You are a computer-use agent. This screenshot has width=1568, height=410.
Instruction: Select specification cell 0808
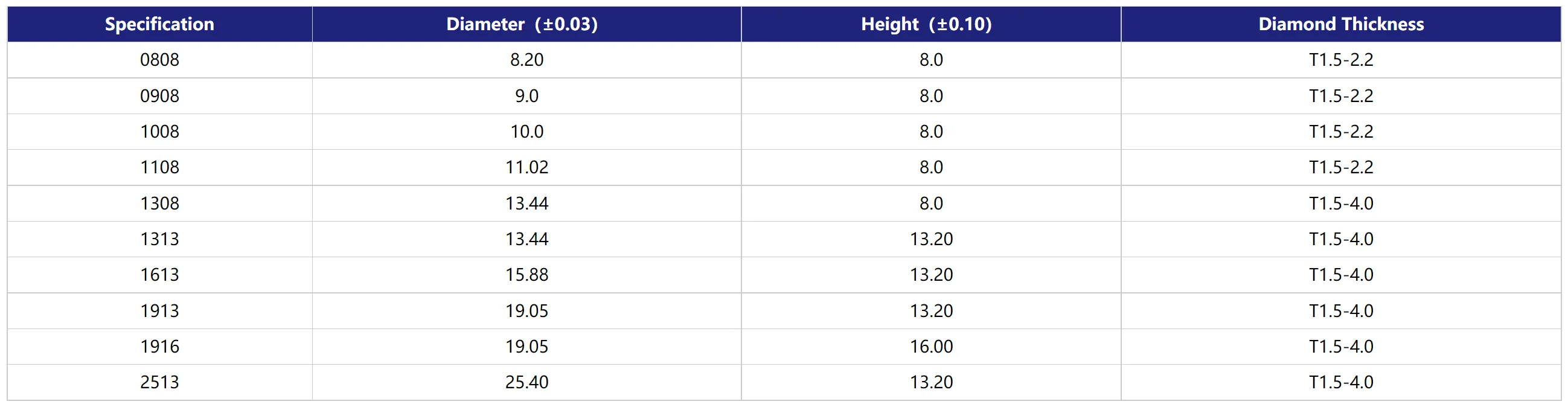pyautogui.click(x=159, y=60)
